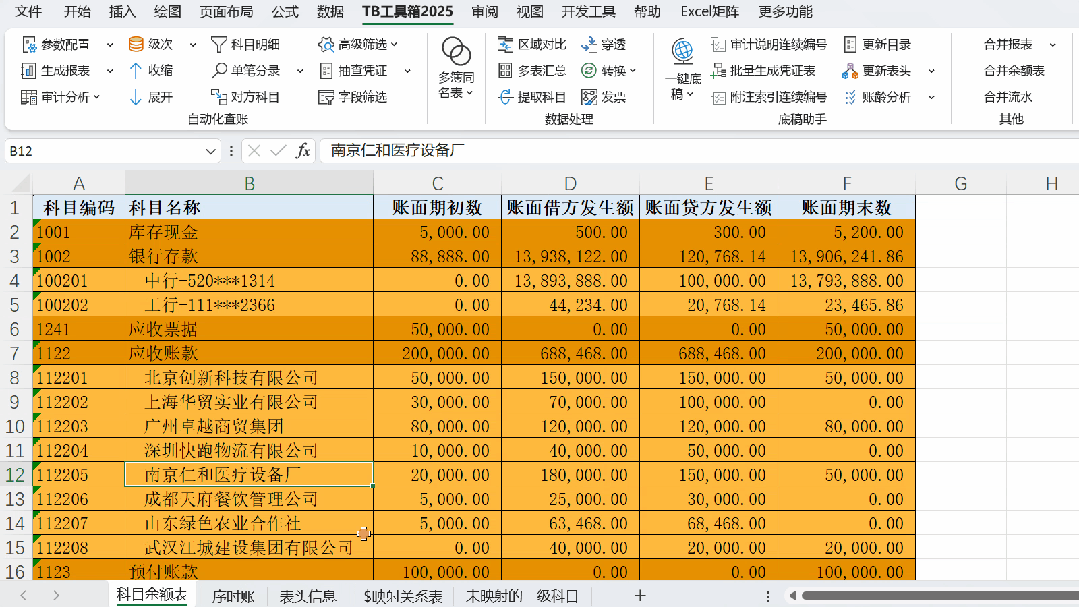Viewport: 1079px width, 607px height.
Task: Click the 字段筛选 filter icon
Action: tap(326, 97)
